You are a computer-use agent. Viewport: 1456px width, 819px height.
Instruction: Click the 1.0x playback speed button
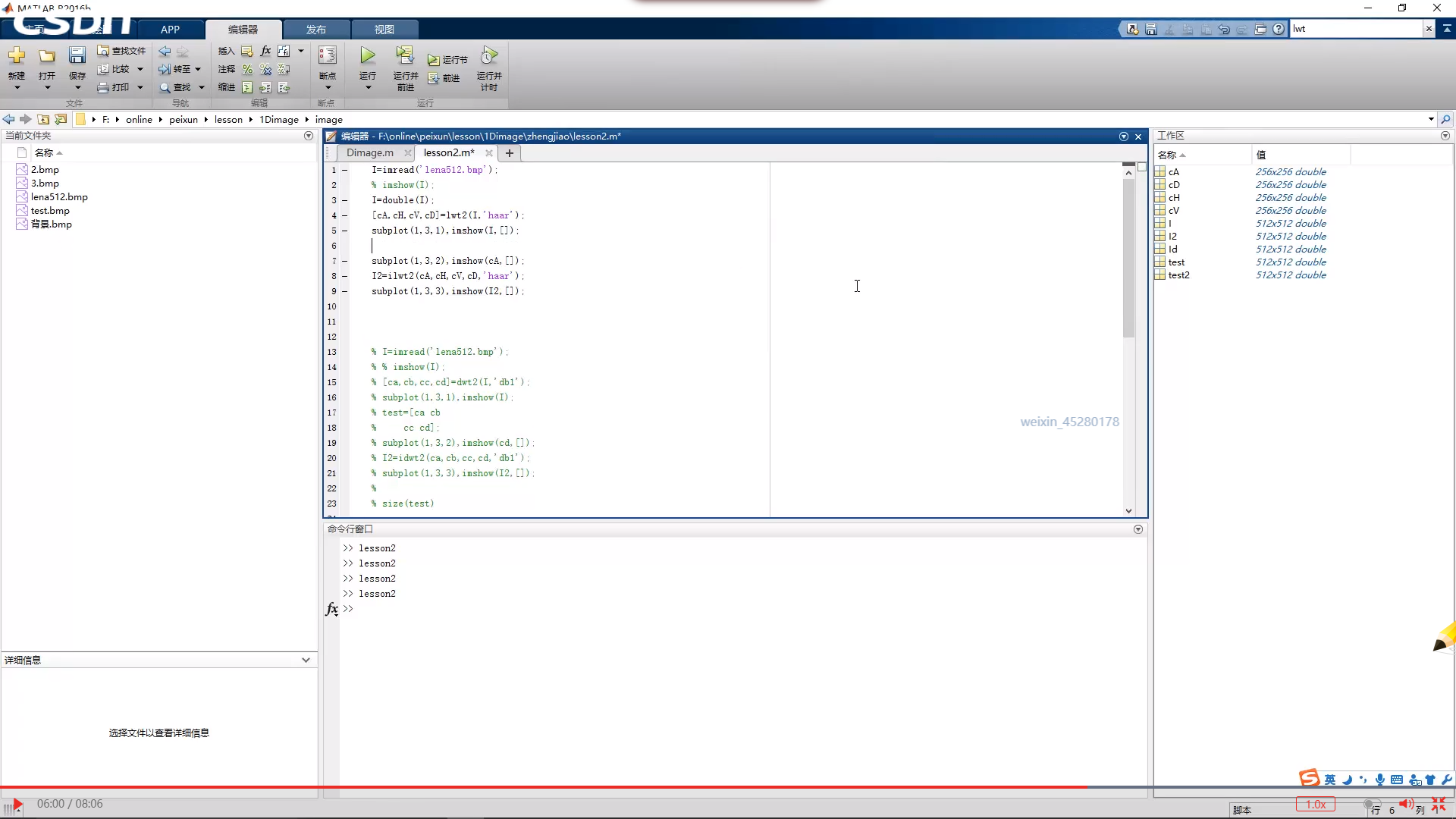click(1316, 805)
